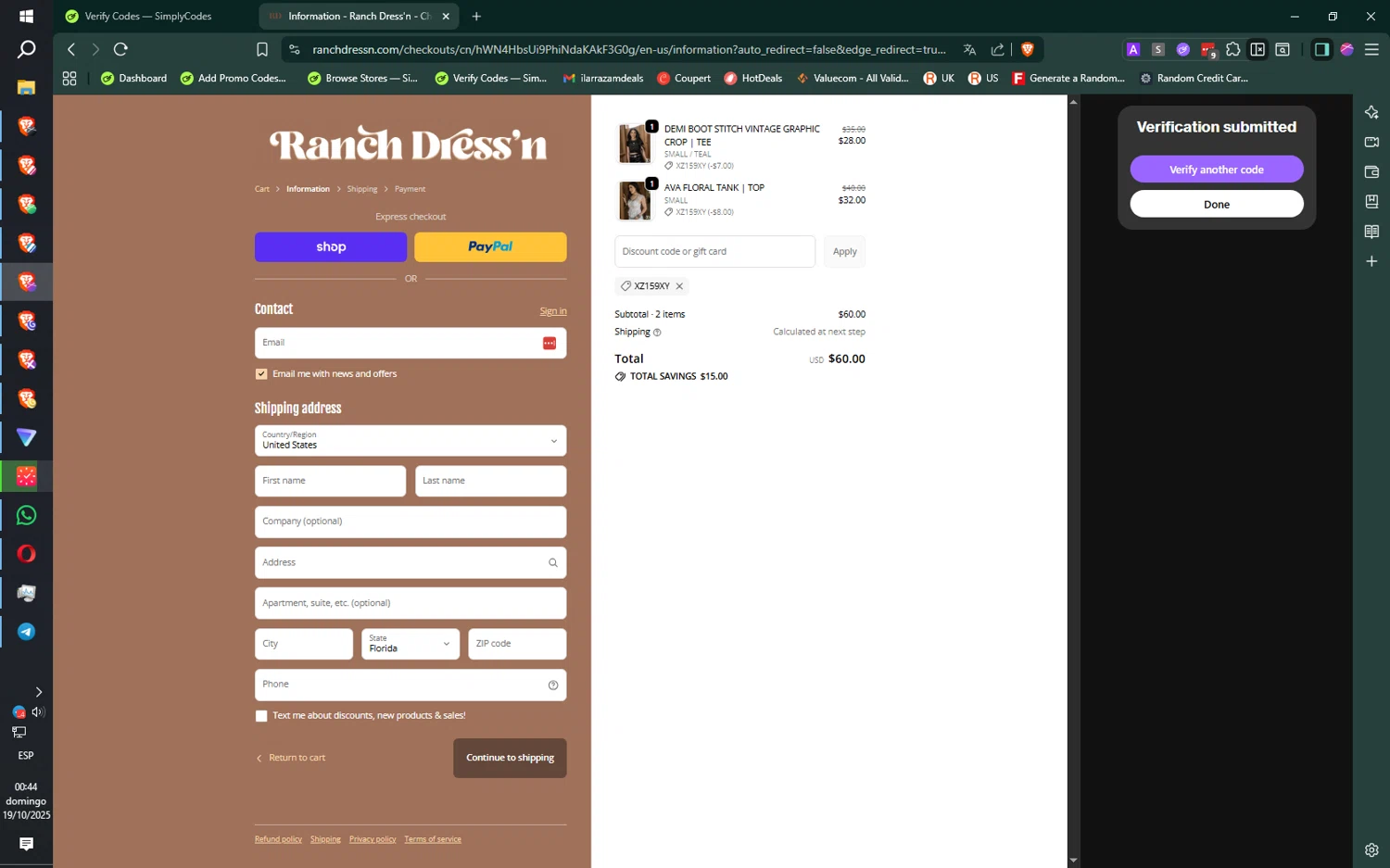The width and height of the screenshot is (1390, 868).
Task: Click Continue to shipping button
Action: click(510, 758)
